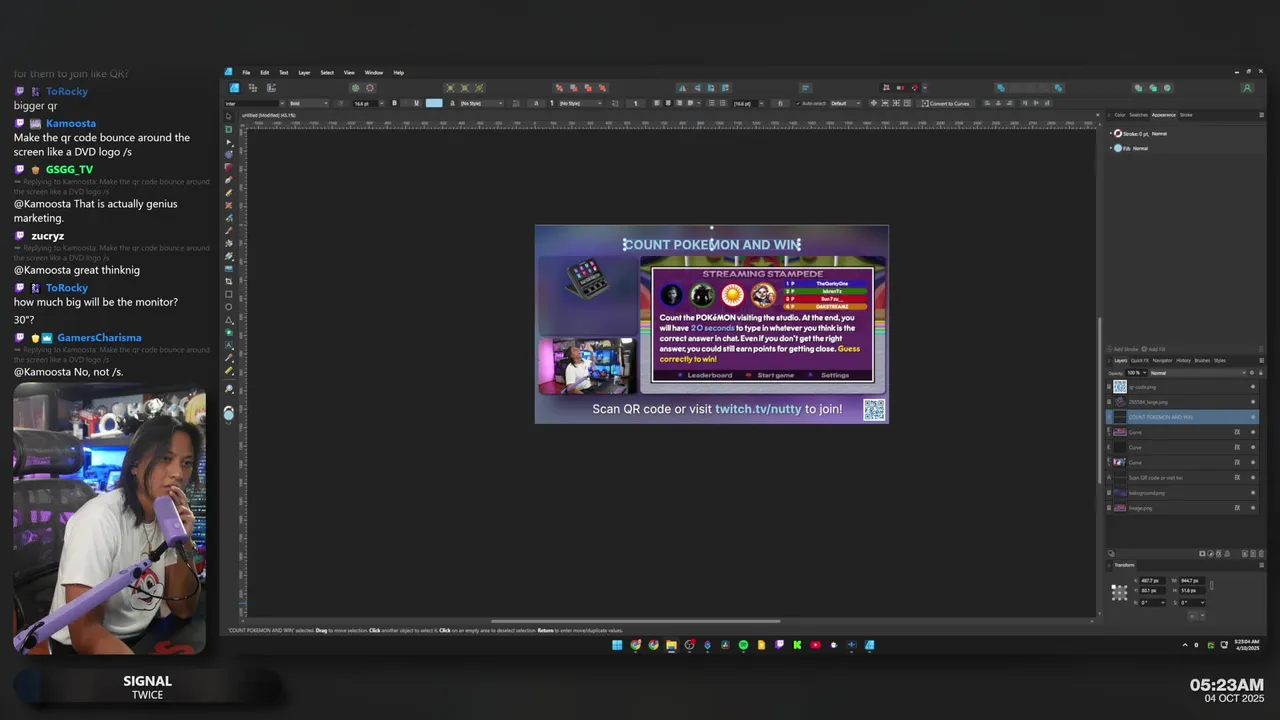Click the Stroke color ring in Appearance
The image size is (1280, 720).
[1119, 133]
